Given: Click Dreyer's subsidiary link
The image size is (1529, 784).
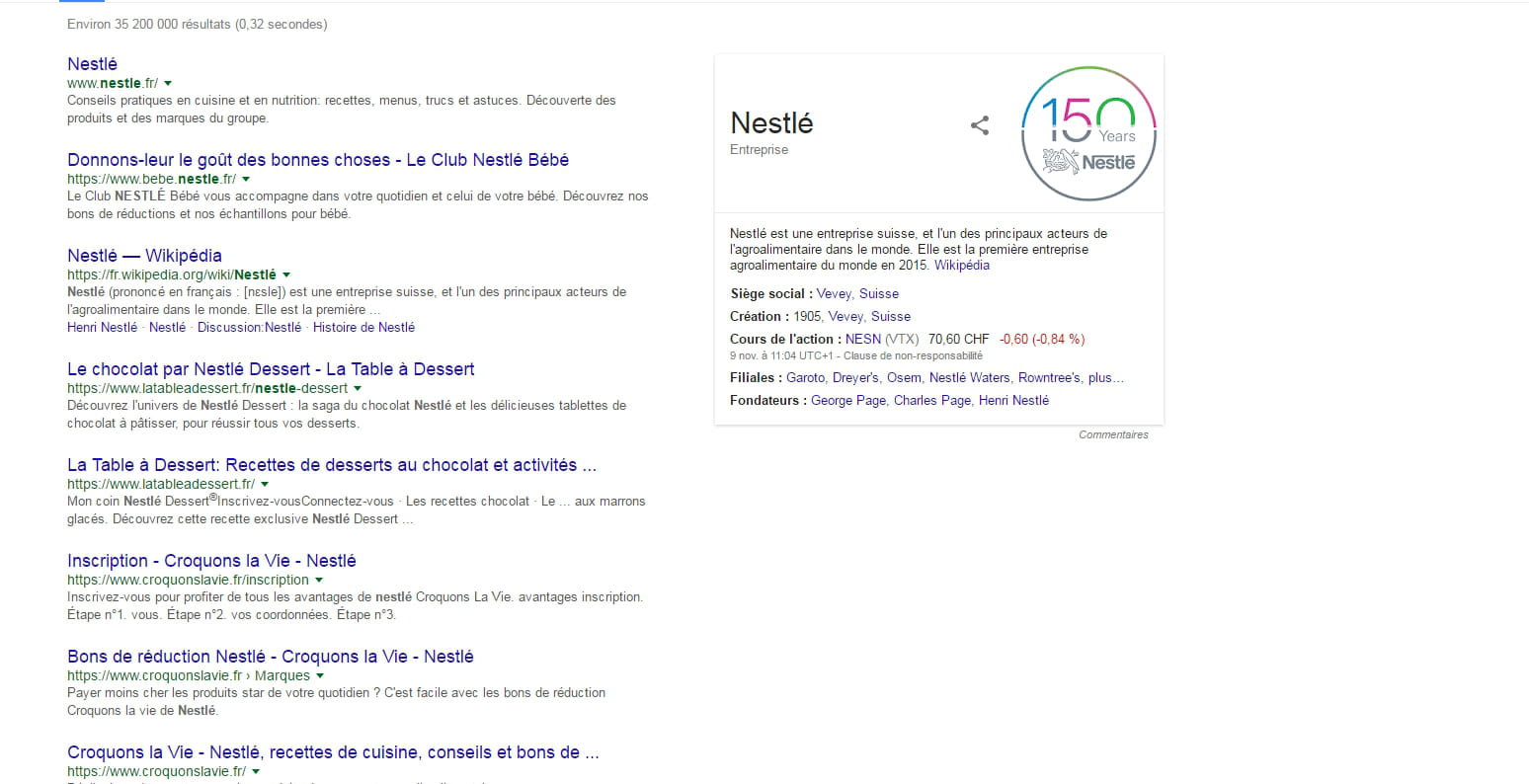Looking at the screenshot, I should click(855, 378).
